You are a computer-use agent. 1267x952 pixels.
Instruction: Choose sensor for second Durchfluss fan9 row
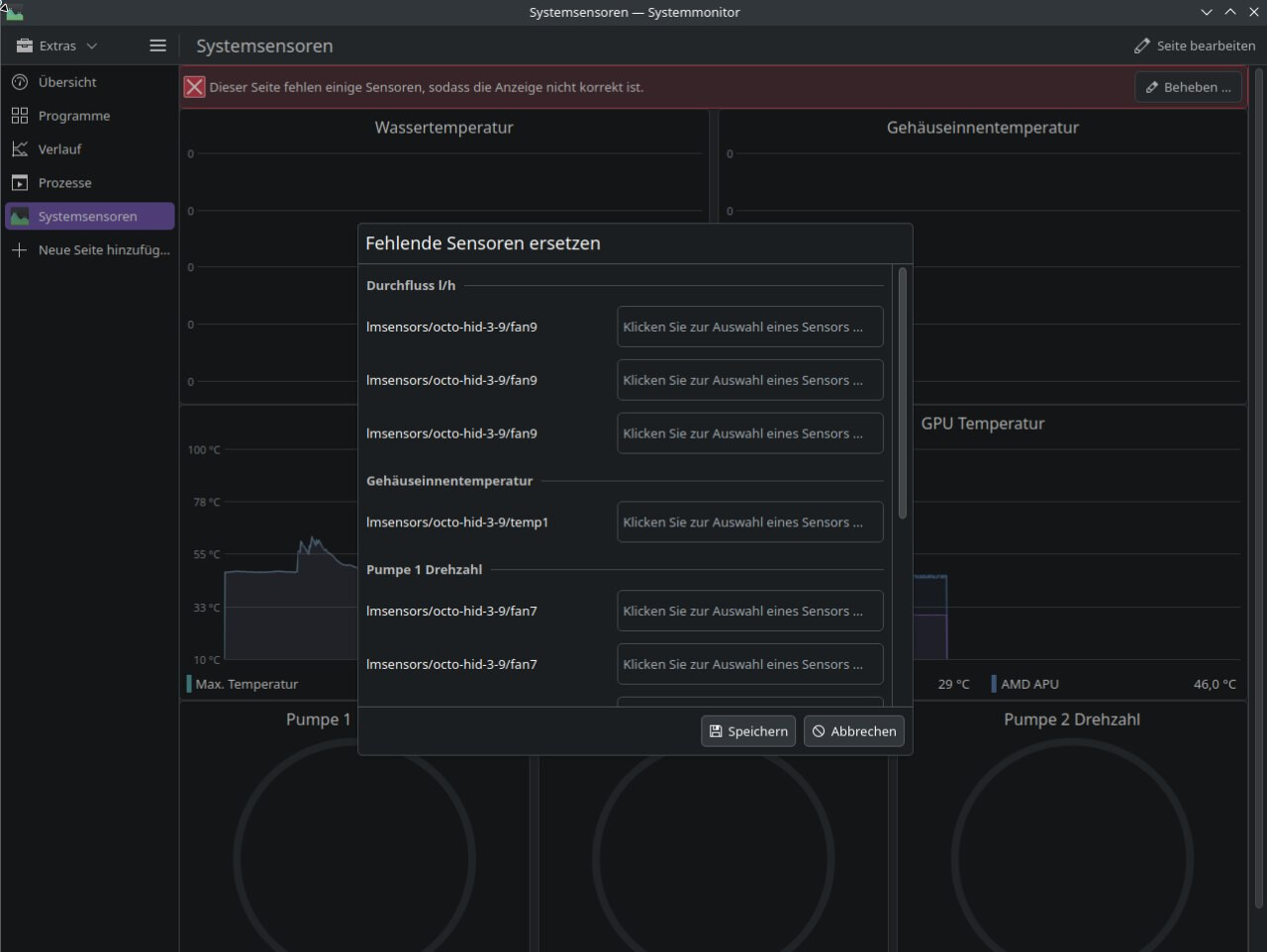pyautogui.click(x=750, y=380)
